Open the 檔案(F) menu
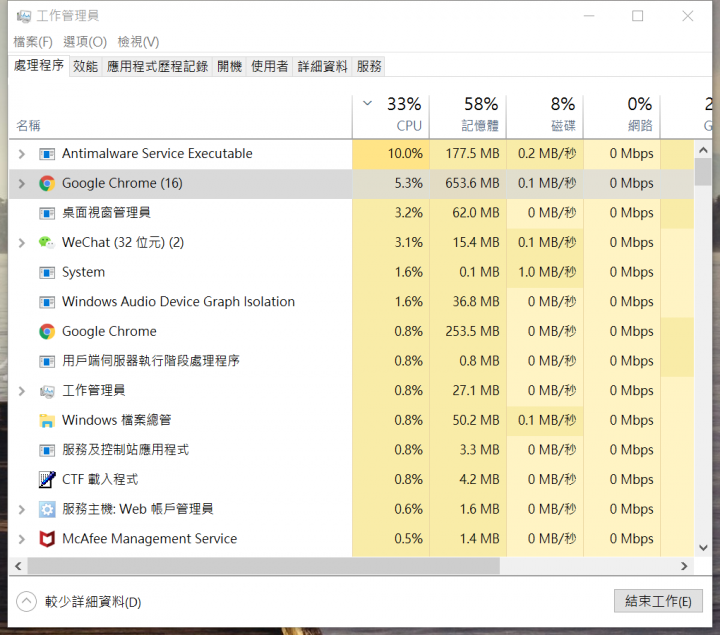The width and height of the screenshot is (720, 635). pyautogui.click(x=33, y=42)
